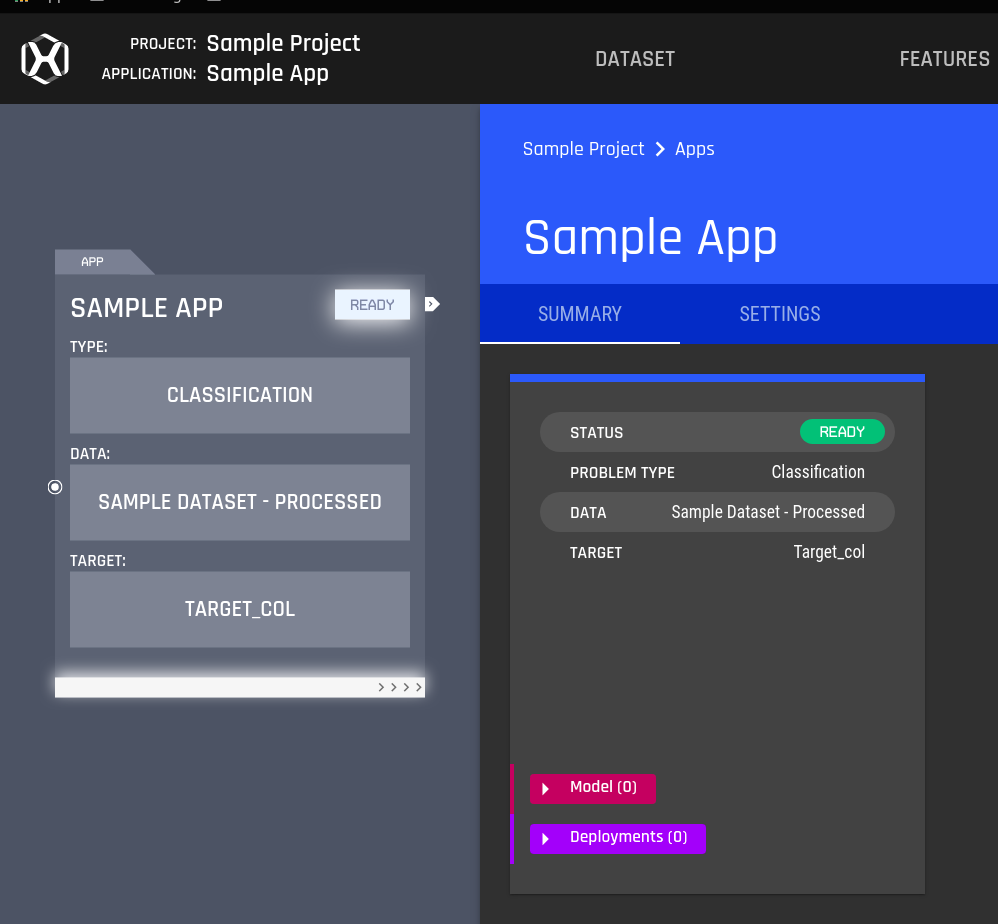Click the hexagon logo in the header
Screen dimensions: 998x924
(x=44, y=58)
